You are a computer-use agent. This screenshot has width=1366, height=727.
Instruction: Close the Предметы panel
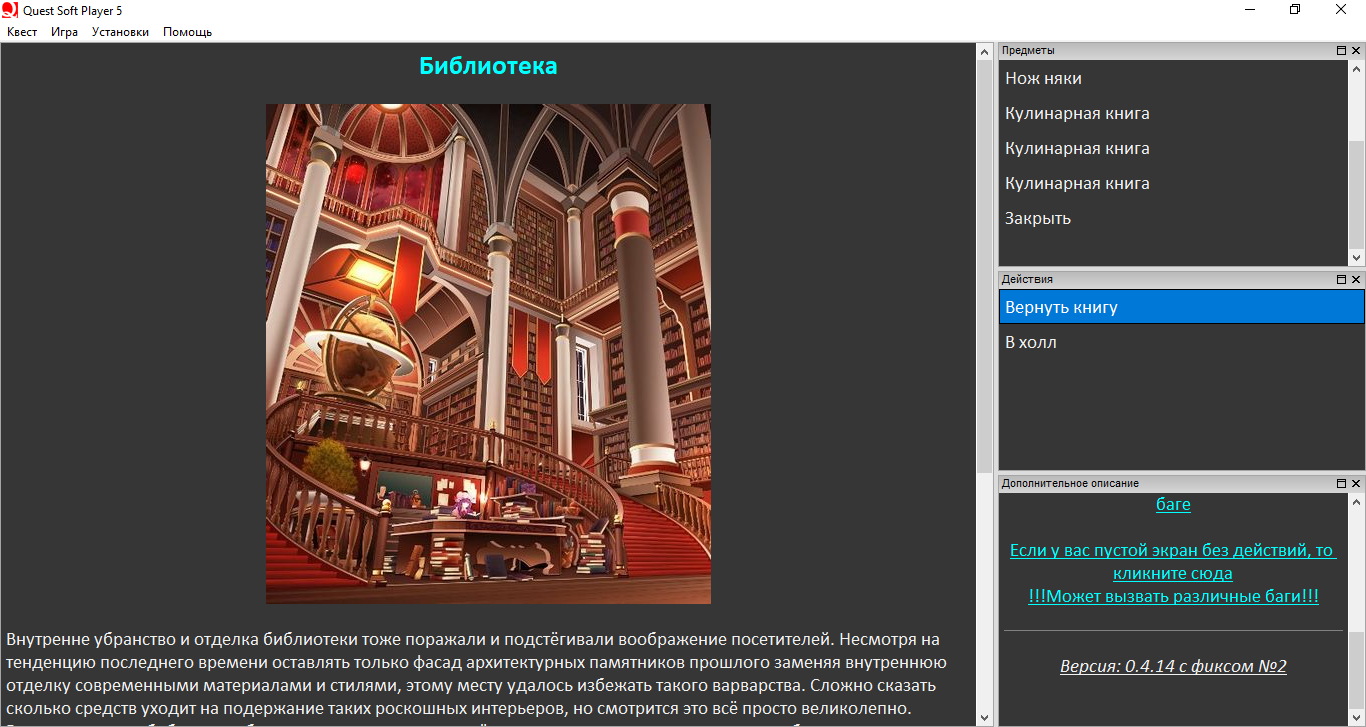click(x=1356, y=51)
